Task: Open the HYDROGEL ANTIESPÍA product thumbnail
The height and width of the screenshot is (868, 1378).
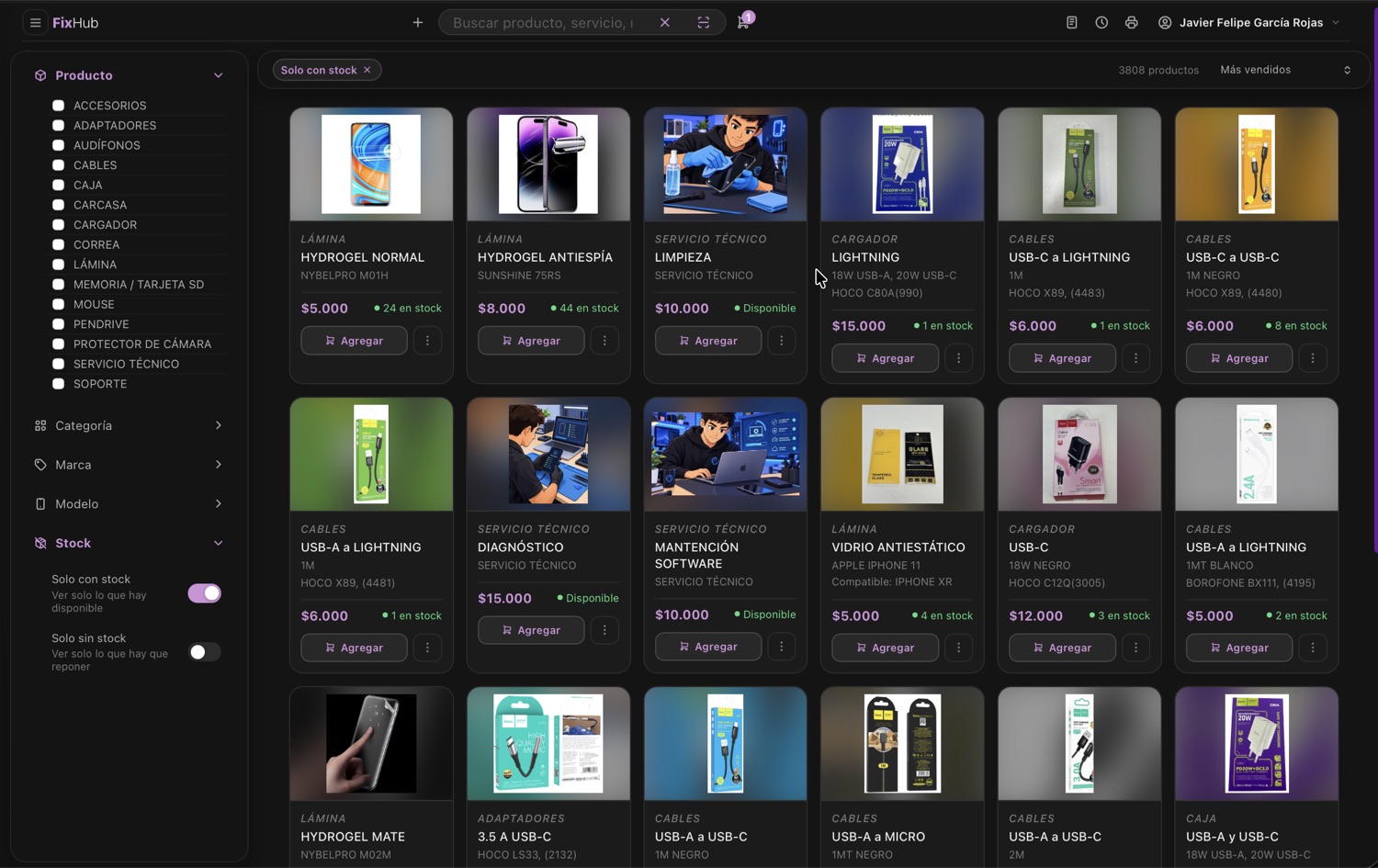Action: pos(548,164)
